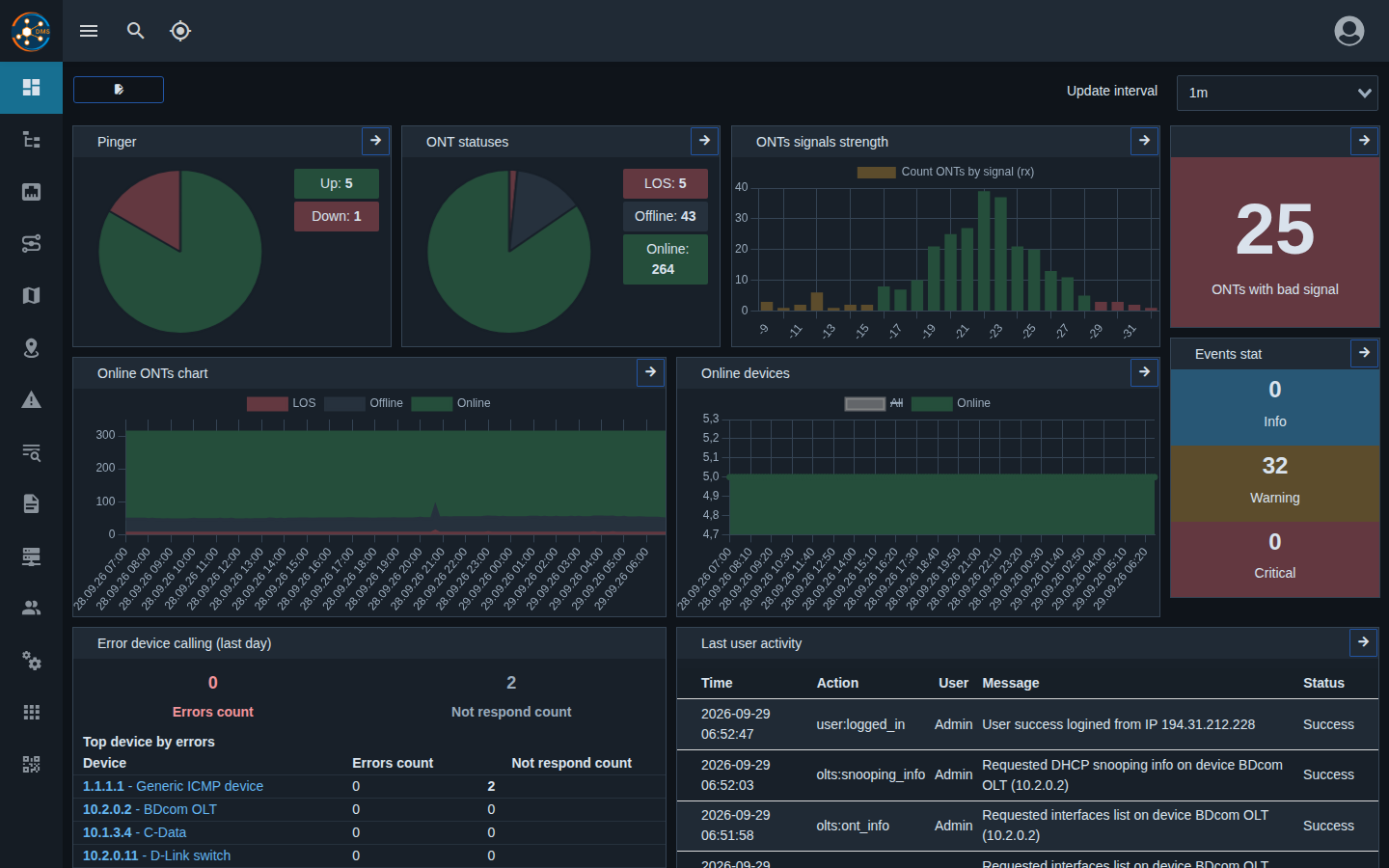Viewport: 1389px width, 868px height.
Task: Open Pinger panel arrow button
Action: 375,141
